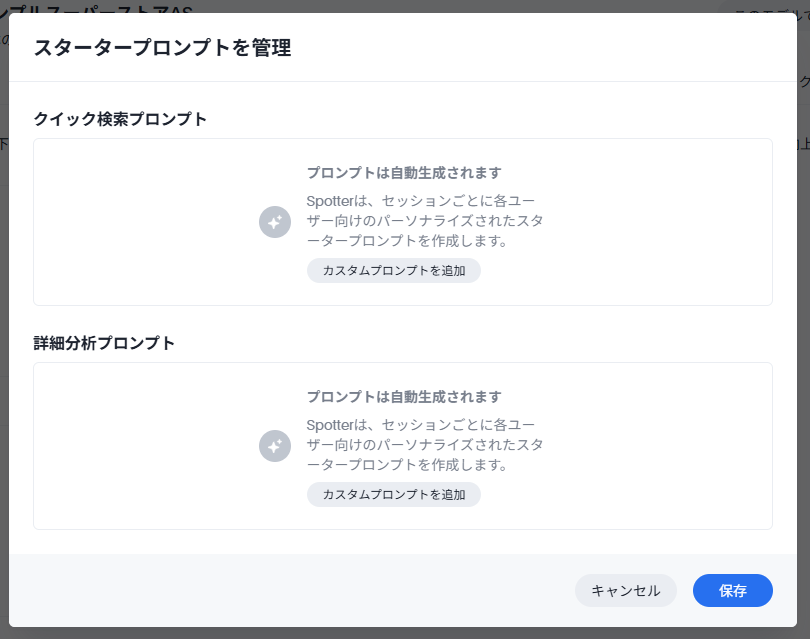This screenshot has height=639, width=810.
Task: Click the sparkle icon in 詳細分析プロンプト section
Action: coord(275,446)
